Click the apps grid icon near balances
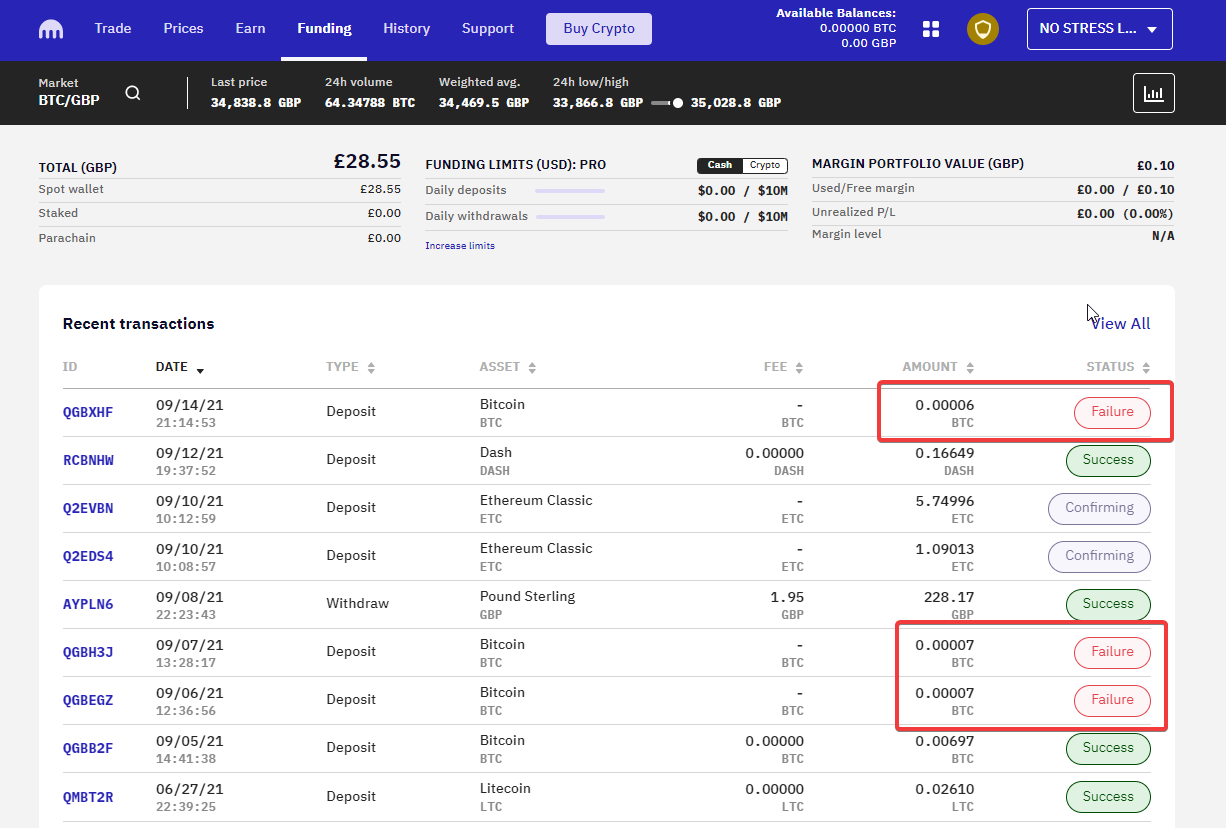 930,29
